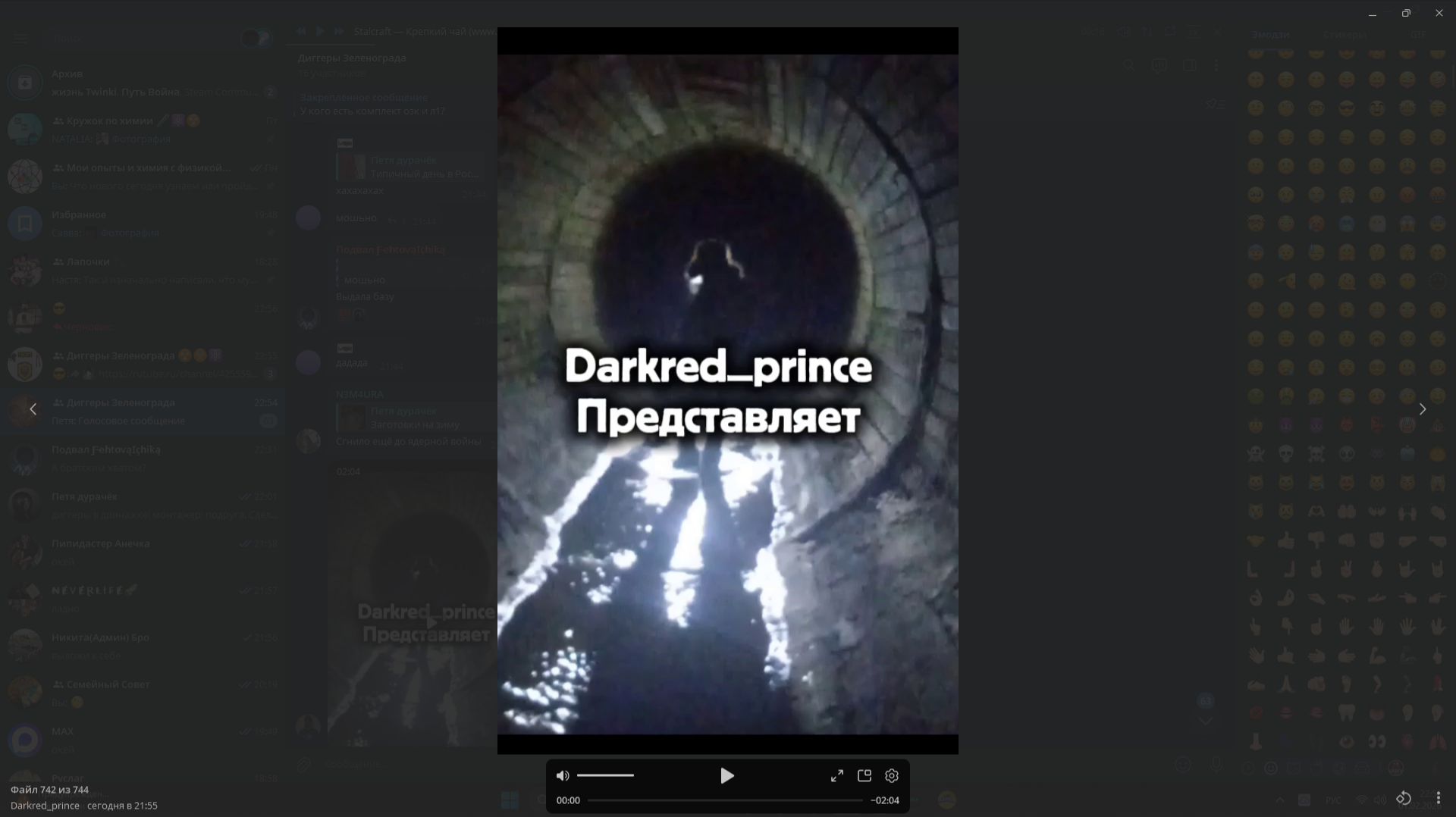Toggle the chat's right side panel icon

(1189, 66)
